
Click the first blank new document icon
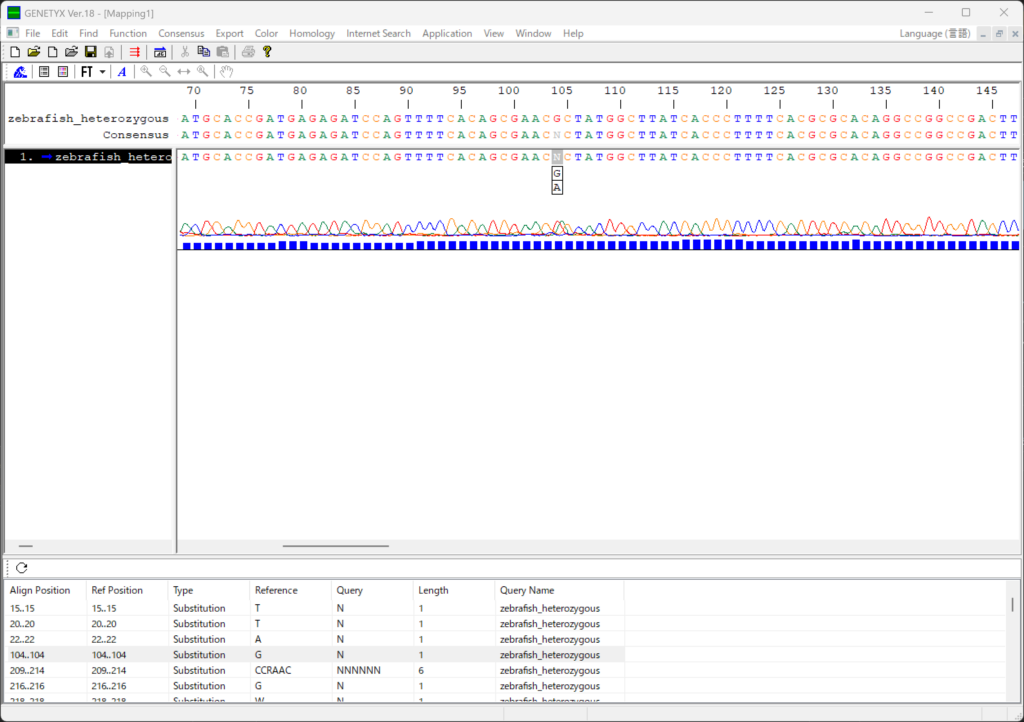pyautogui.click(x=14, y=51)
